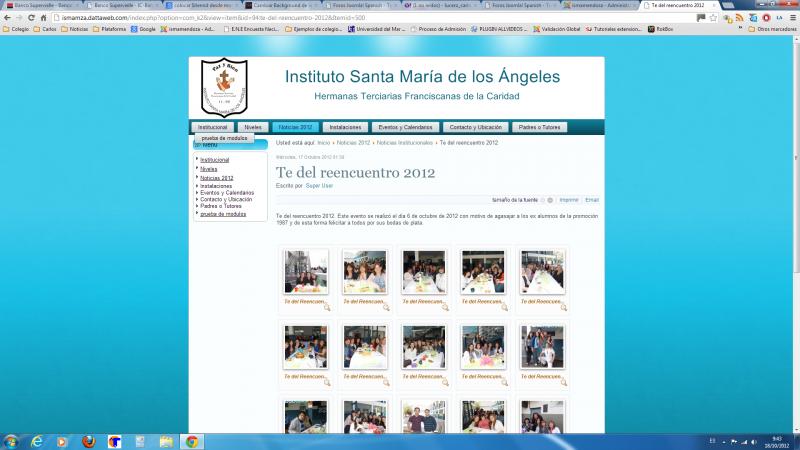Image resolution: width=800 pixels, height=450 pixels.
Task: Open the Niveles menu tab
Action: [253, 128]
